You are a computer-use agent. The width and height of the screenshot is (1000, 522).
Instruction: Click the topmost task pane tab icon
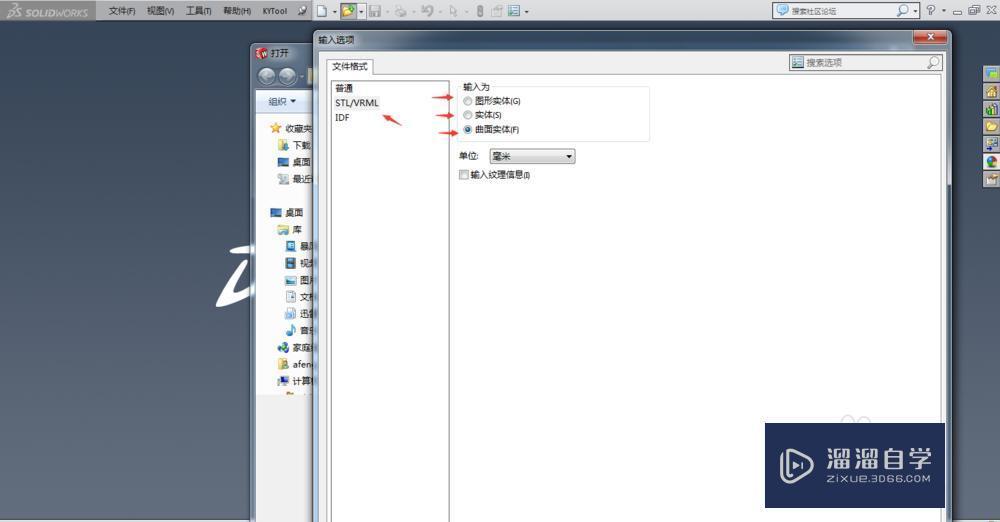[x=991, y=74]
